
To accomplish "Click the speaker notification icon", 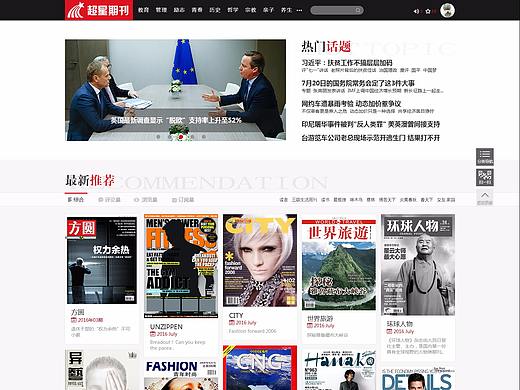I will coord(416,11).
